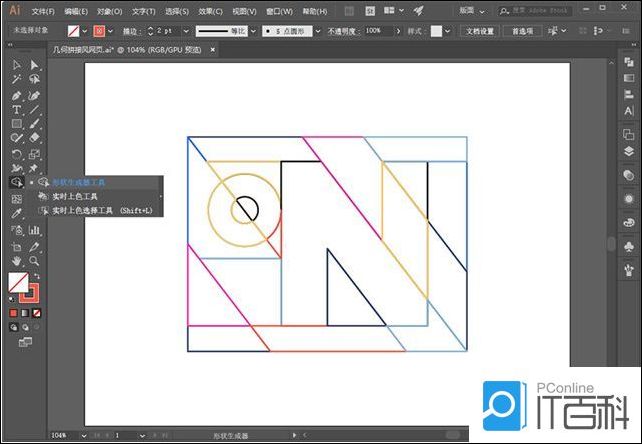Screen dimensions: 642x444
Task: Open the 效果(C) menu
Action: tap(209, 11)
